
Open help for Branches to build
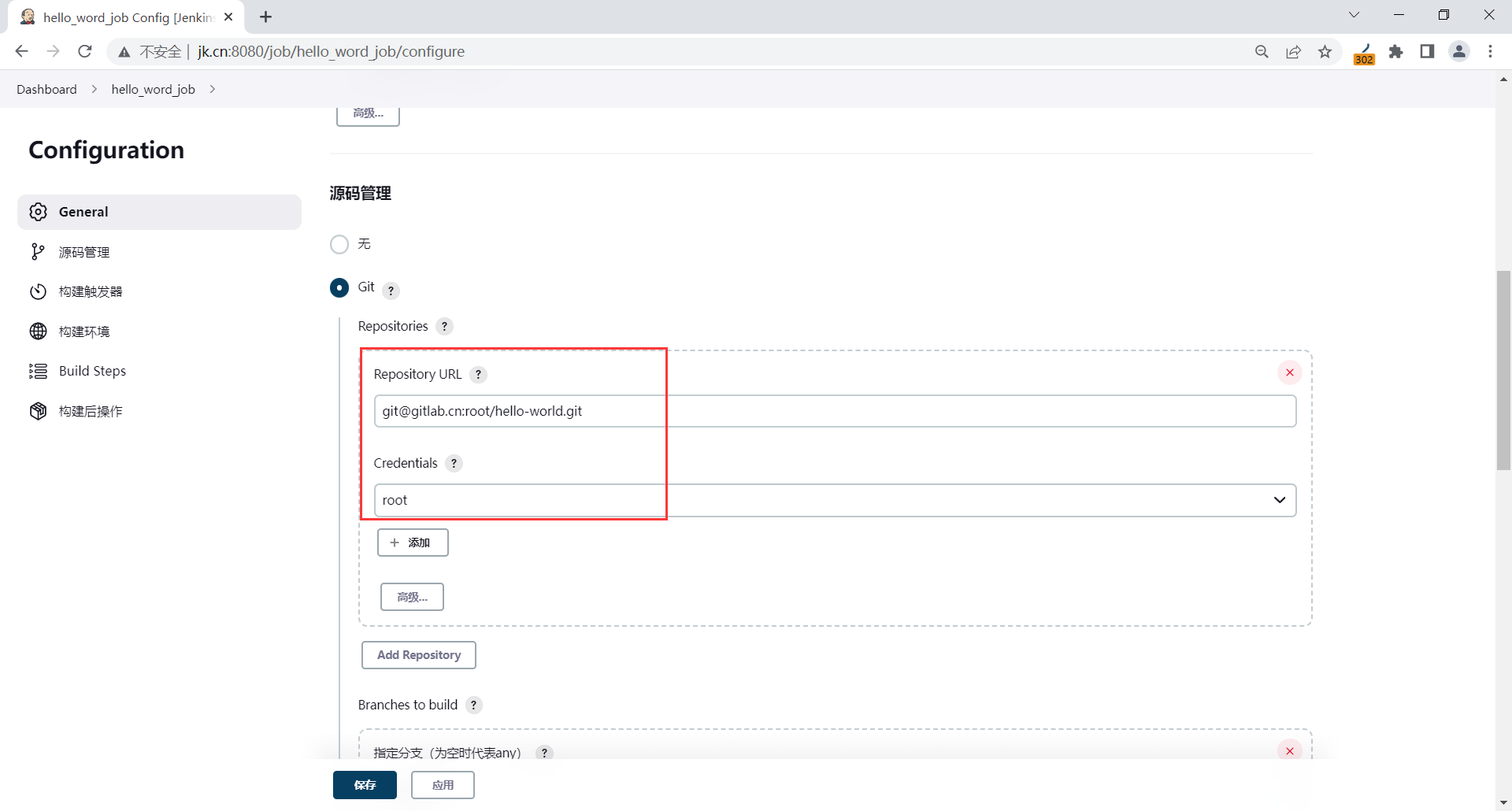click(x=473, y=705)
